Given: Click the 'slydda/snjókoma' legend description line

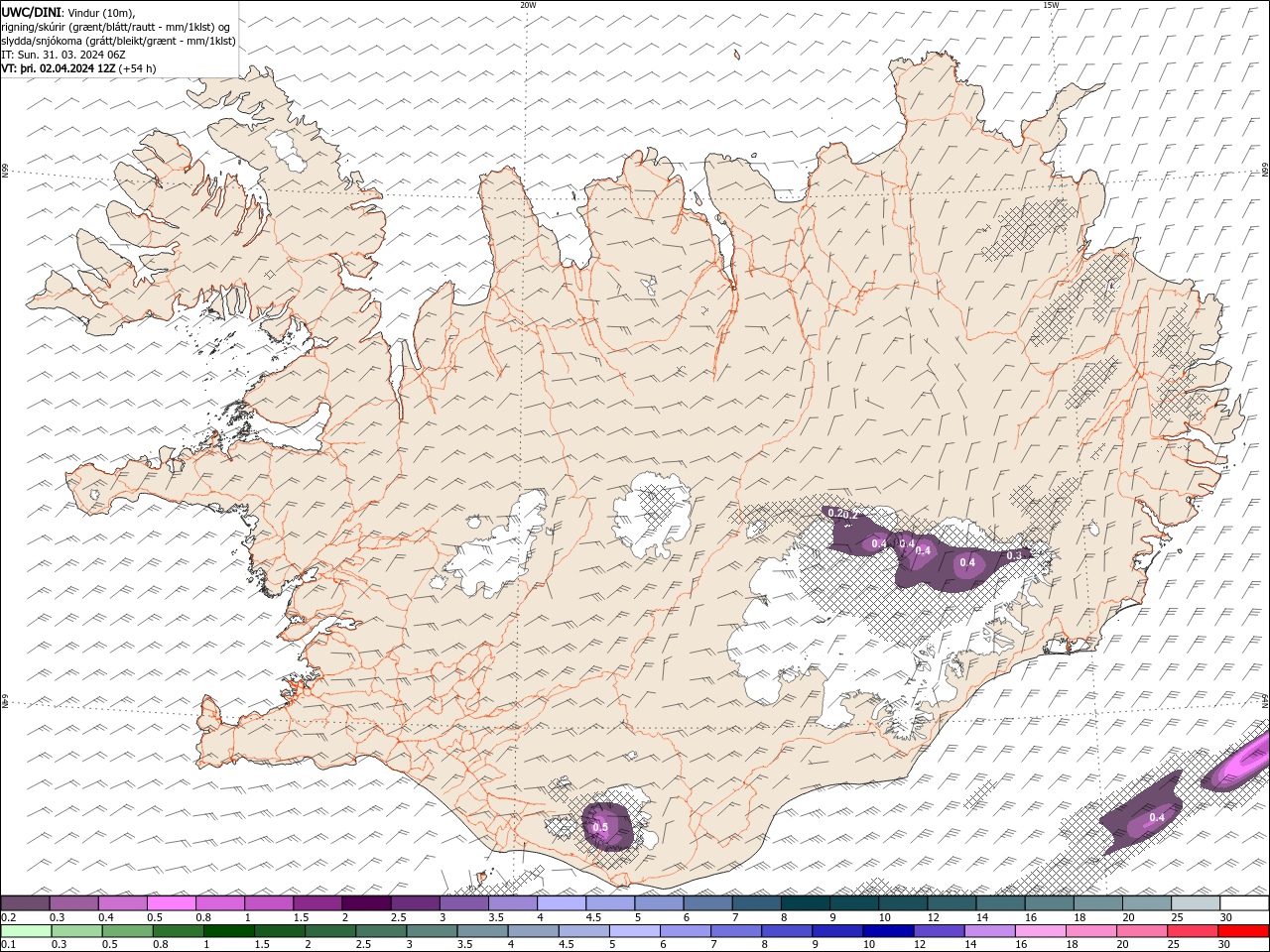Looking at the screenshot, I should tap(119, 41).
